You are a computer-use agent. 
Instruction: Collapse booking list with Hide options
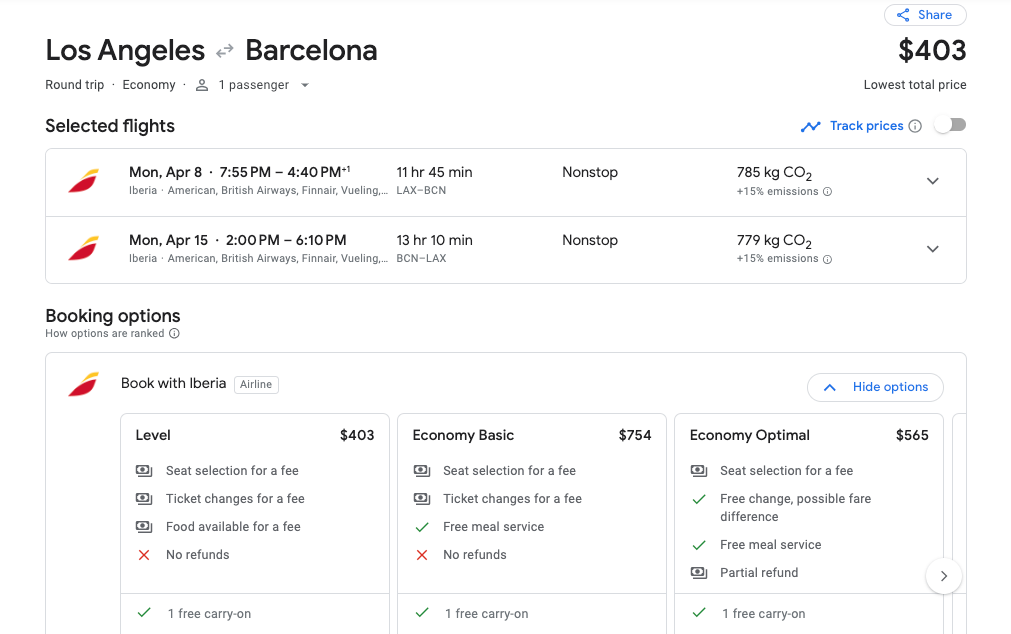tap(875, 387)
